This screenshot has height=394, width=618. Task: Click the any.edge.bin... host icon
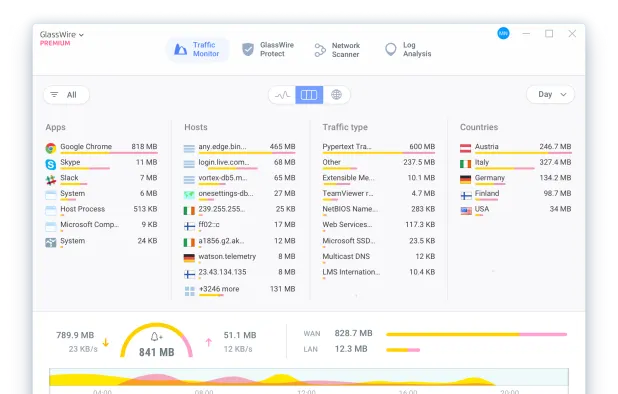point(189,149)
